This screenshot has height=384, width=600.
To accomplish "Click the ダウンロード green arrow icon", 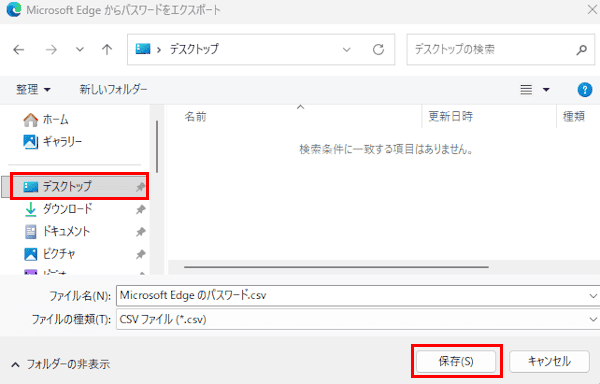I will [x=30, y=210].
